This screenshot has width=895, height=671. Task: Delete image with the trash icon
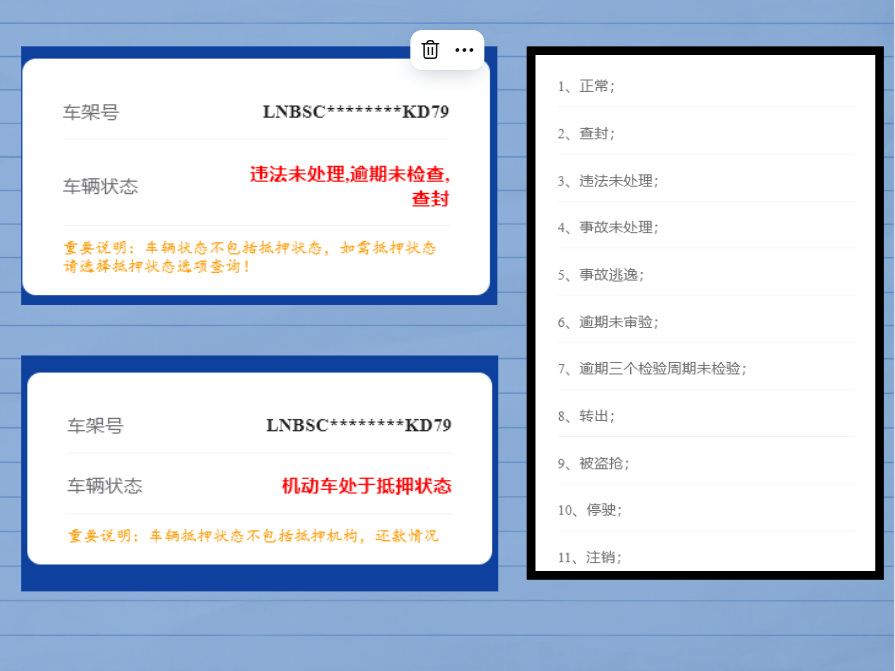(430, 50)
